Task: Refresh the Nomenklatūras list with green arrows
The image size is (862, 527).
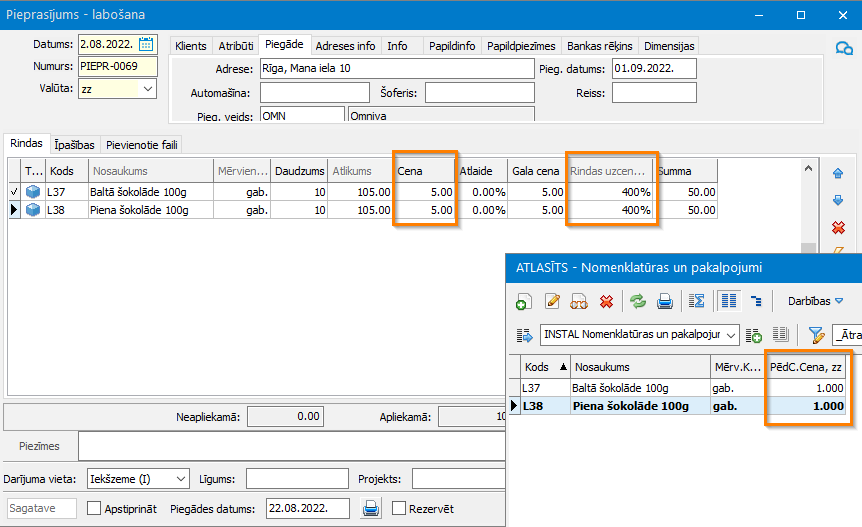Action: tap(638, 301)
